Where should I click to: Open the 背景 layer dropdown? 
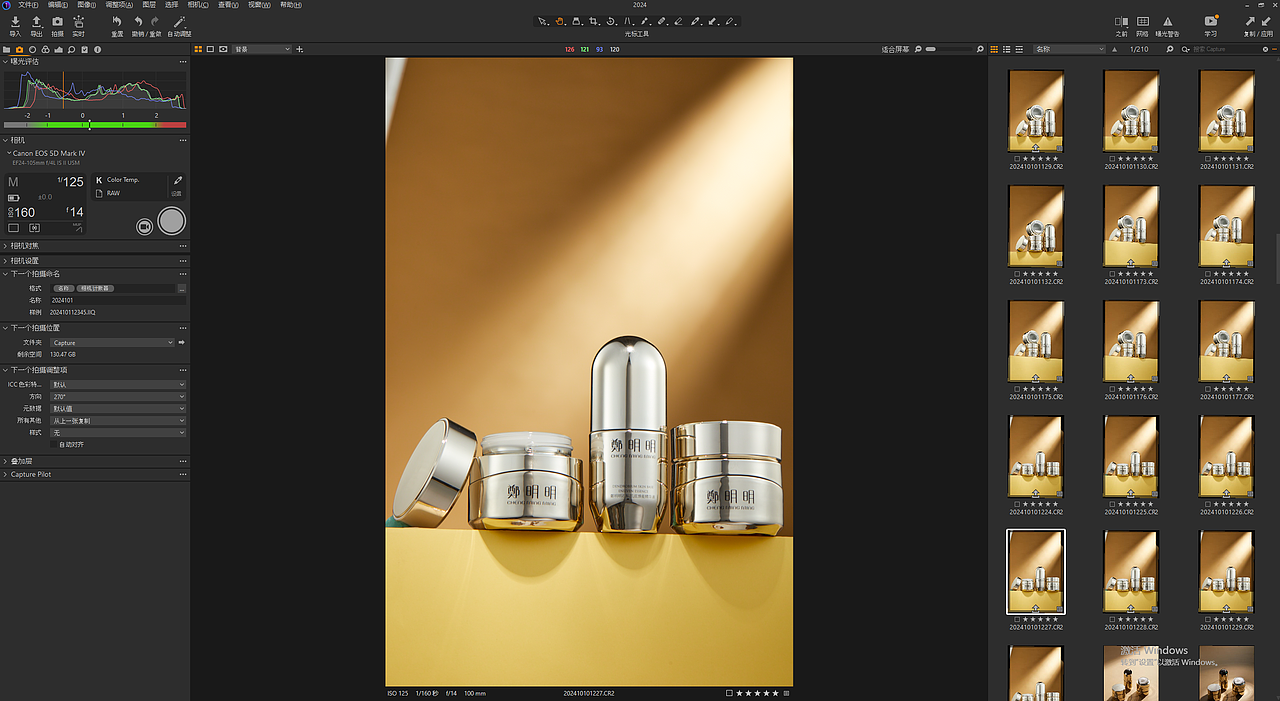click(x=262, y=49)
